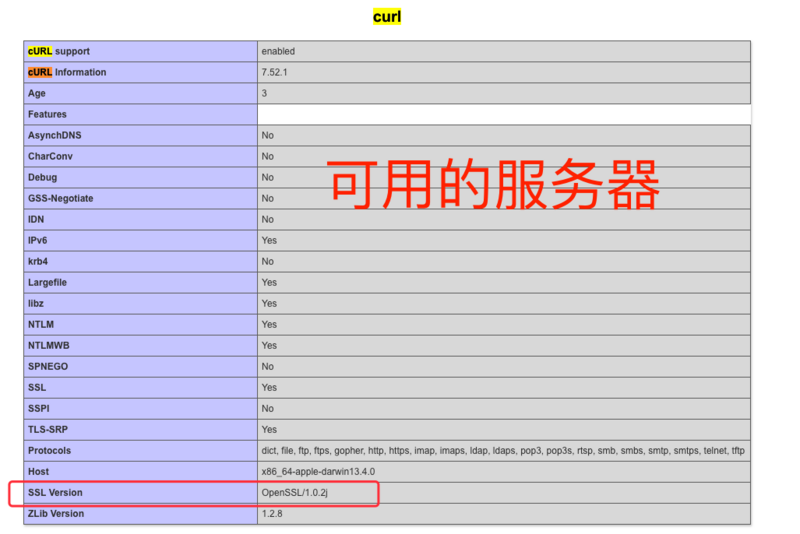Screen dimensions: 800x534
Task: Click the 'No' value beside Debug
Action: 268,177
